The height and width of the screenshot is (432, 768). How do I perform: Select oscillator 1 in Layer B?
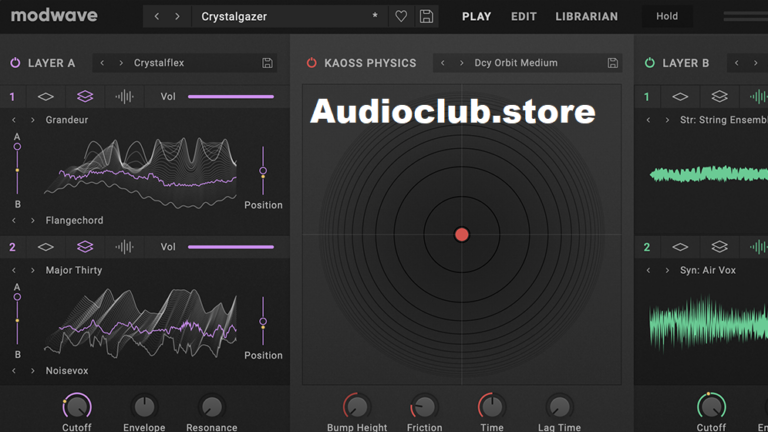pos(647,97)
